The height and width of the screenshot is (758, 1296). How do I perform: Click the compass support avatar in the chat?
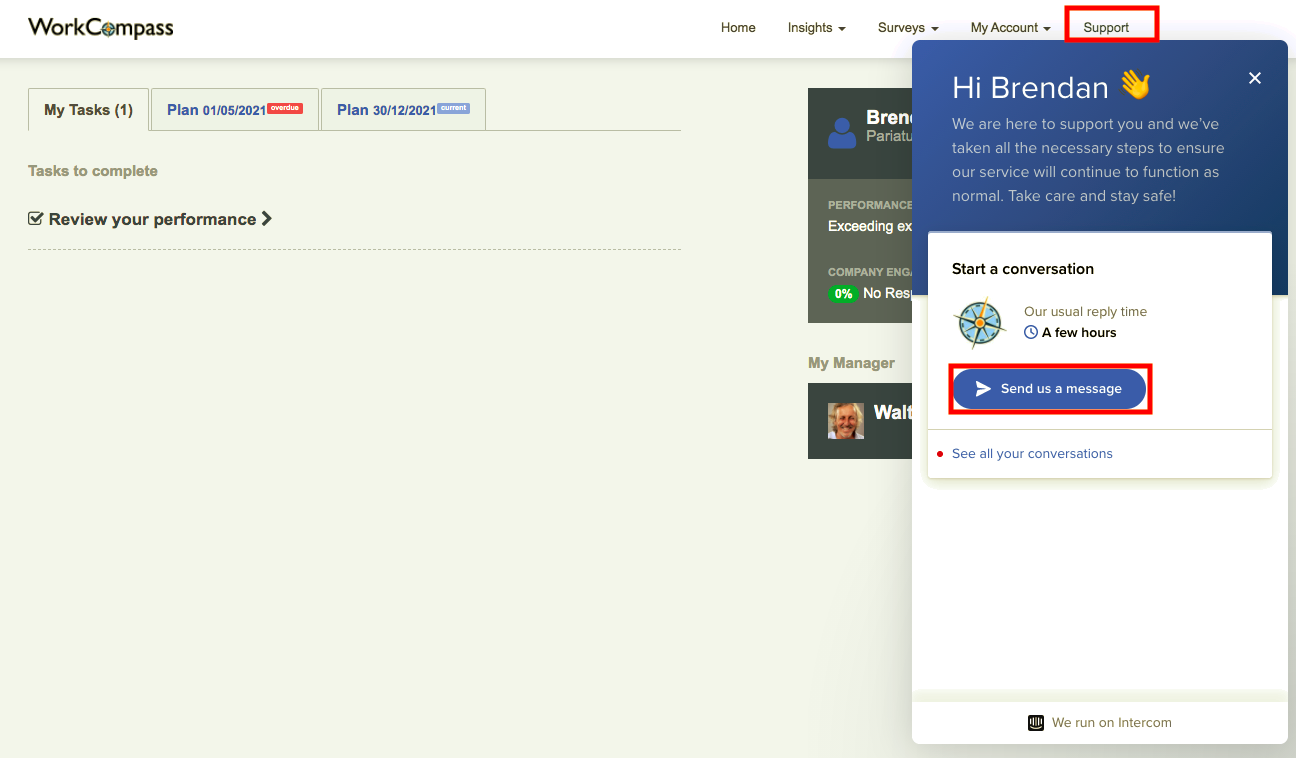point(980,322)
